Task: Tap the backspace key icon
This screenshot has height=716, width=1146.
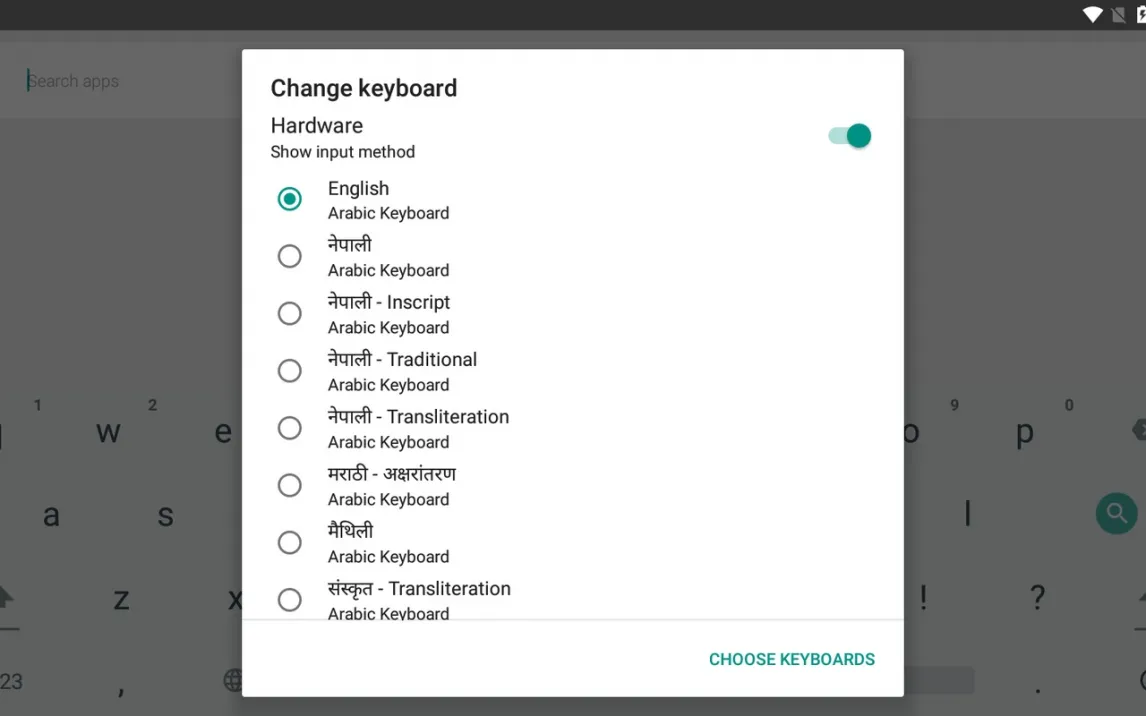Action: [x=1139, y=430]
